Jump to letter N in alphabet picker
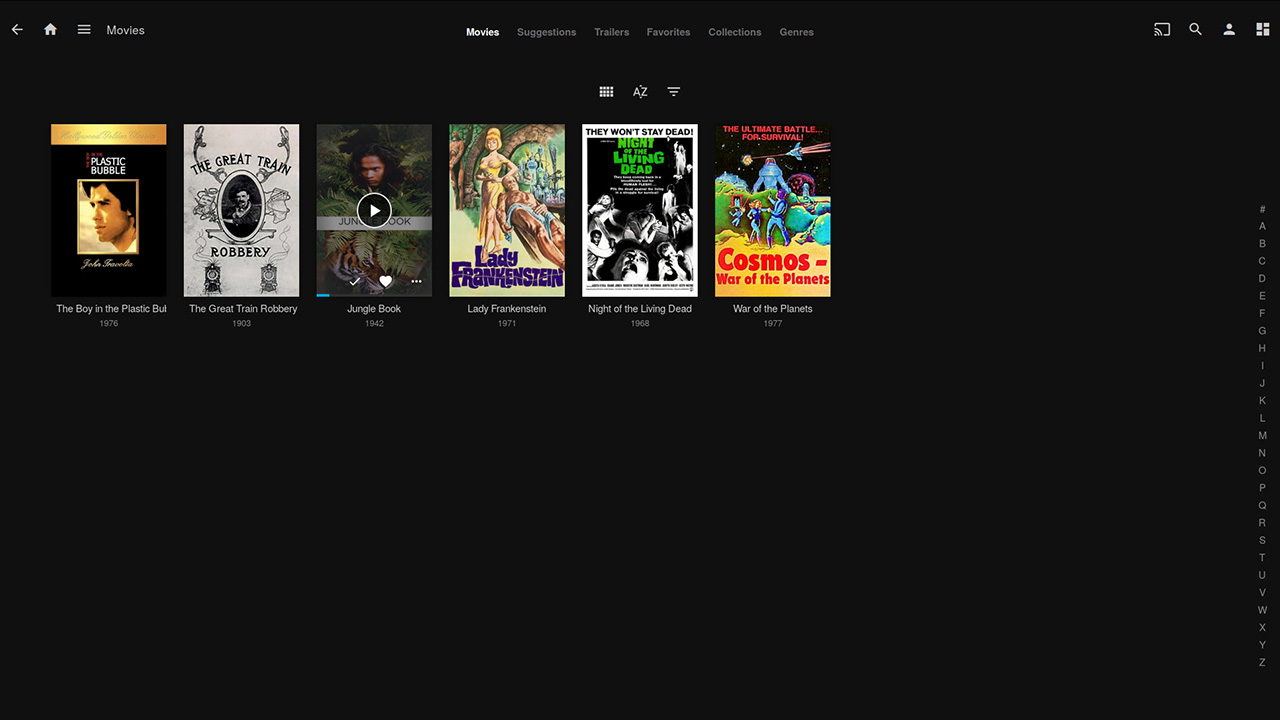 point(1262,453)
